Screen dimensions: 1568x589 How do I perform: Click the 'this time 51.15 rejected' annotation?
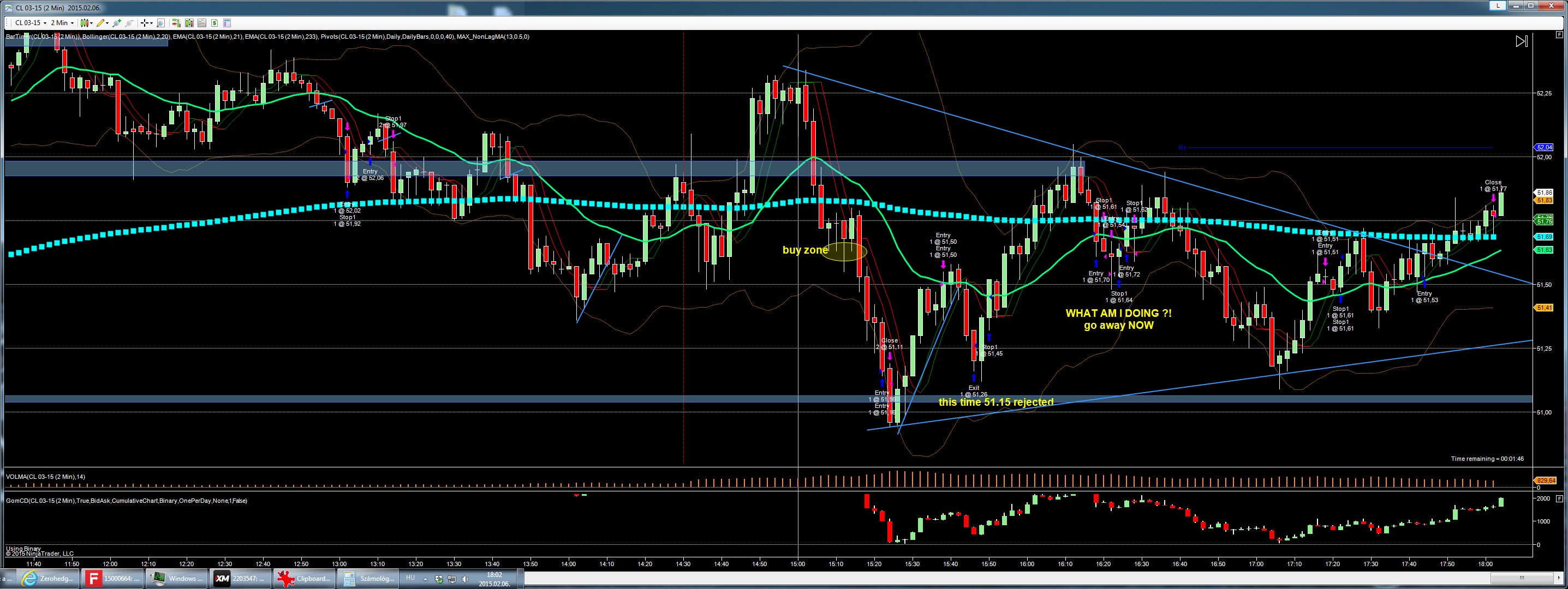(x=996, y=402)
